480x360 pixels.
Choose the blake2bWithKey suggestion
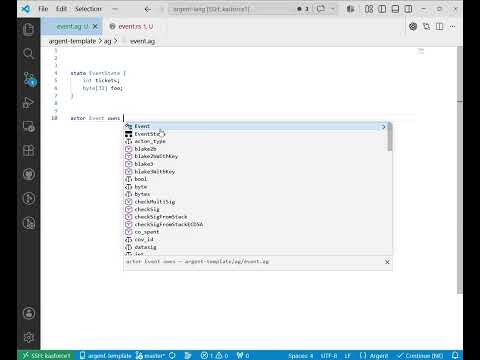pyautogui.click(x=256, y=156)
